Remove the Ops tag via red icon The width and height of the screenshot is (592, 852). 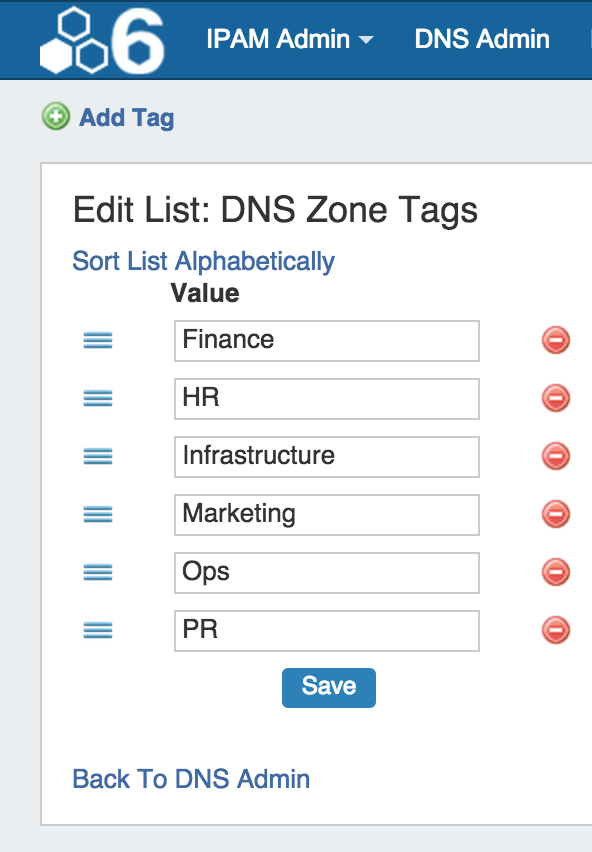click(x=556, y=572)
